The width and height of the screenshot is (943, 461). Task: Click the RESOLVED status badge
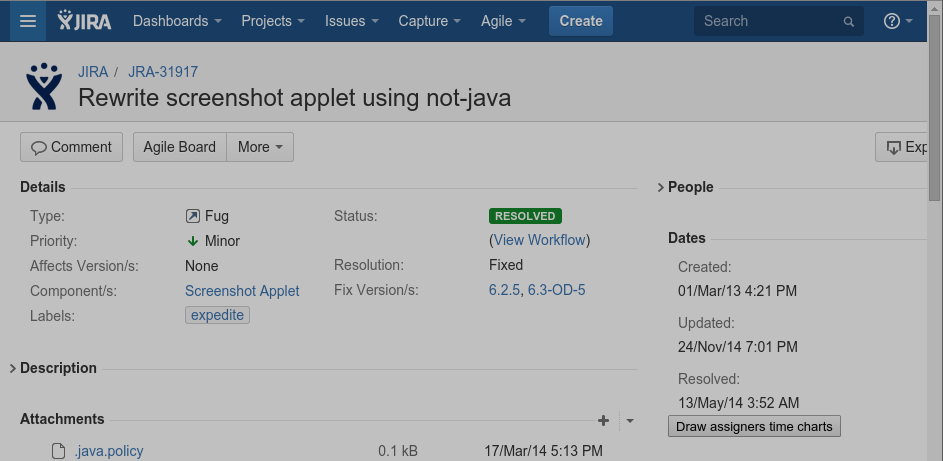(526, 216)
